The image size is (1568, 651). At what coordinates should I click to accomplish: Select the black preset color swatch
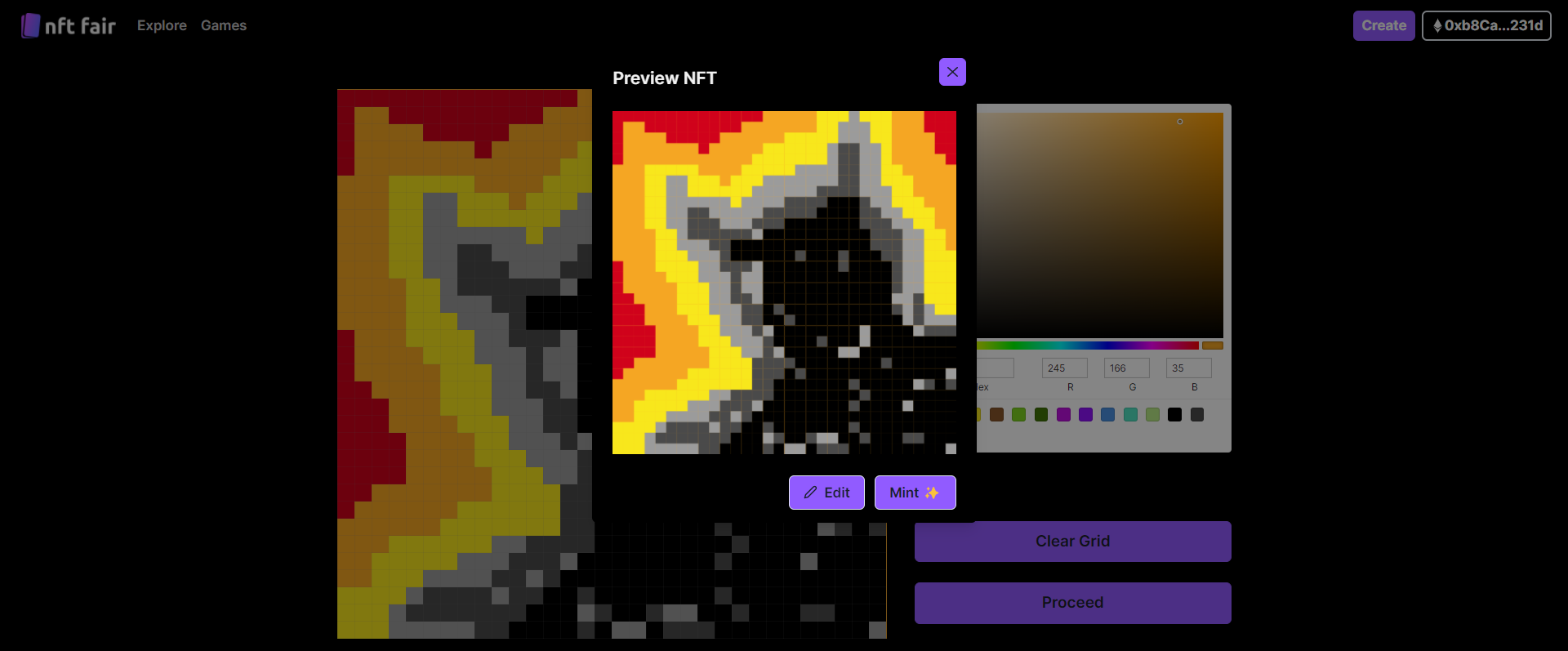(x=1174, y=415)
